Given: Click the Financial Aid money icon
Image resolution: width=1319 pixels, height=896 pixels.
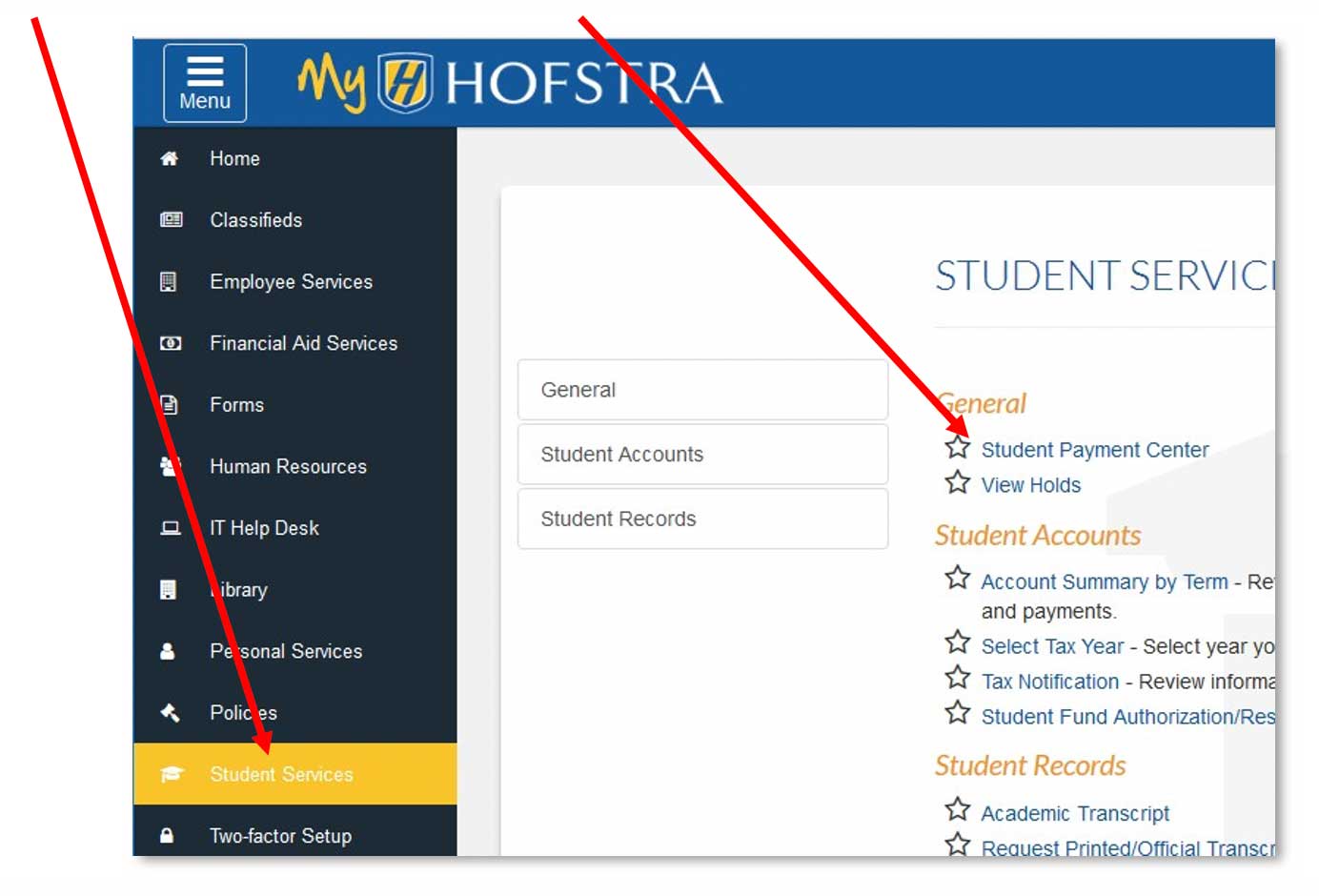Looking at the screenshot, I should 171,343.
